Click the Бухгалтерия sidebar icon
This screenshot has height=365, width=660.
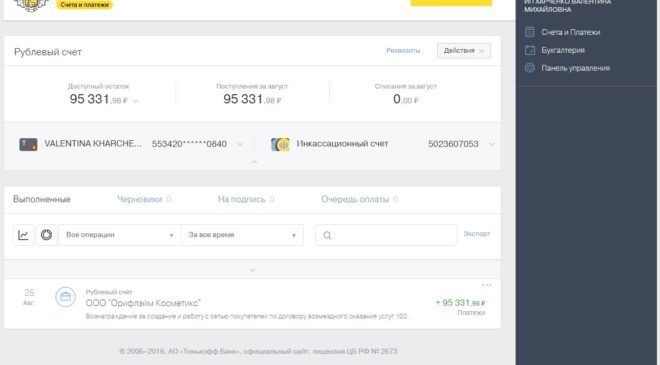530,50
